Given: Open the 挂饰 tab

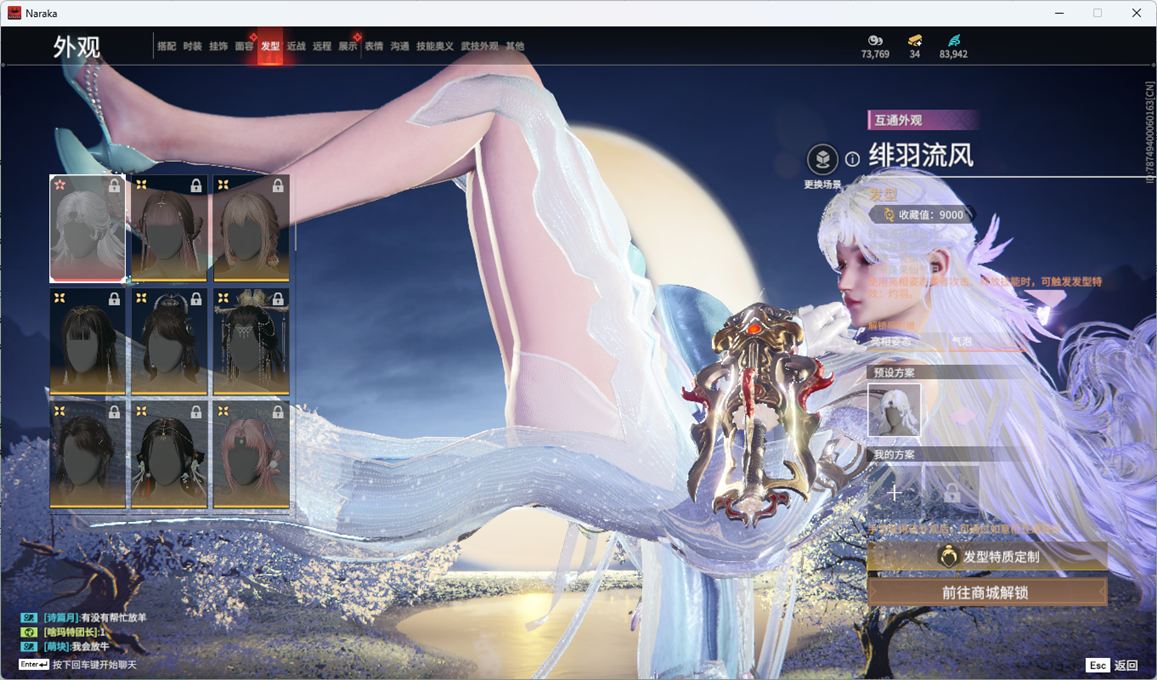Looking at the screenshot, I should point(218,46).
